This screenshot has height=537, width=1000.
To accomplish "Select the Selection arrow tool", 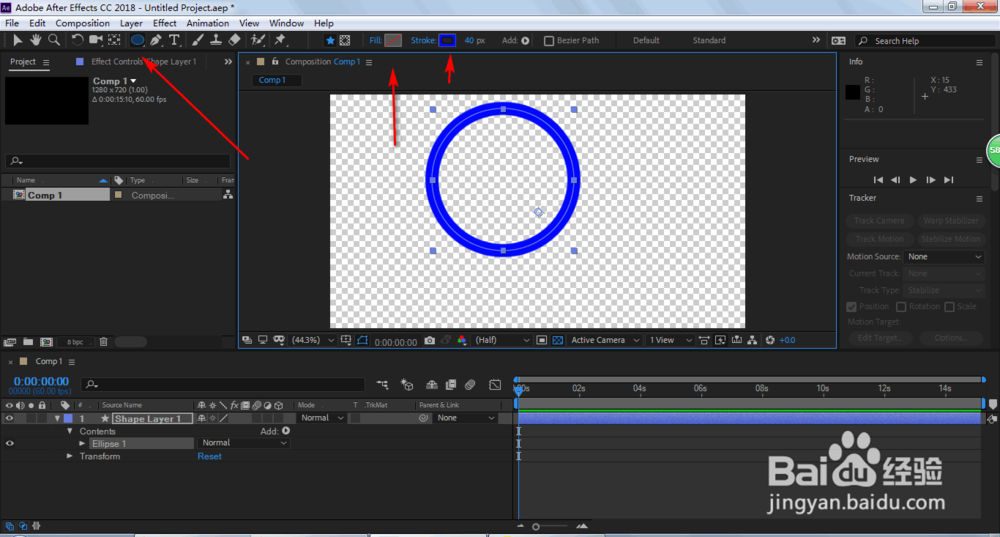I will (x=17, y=40).
